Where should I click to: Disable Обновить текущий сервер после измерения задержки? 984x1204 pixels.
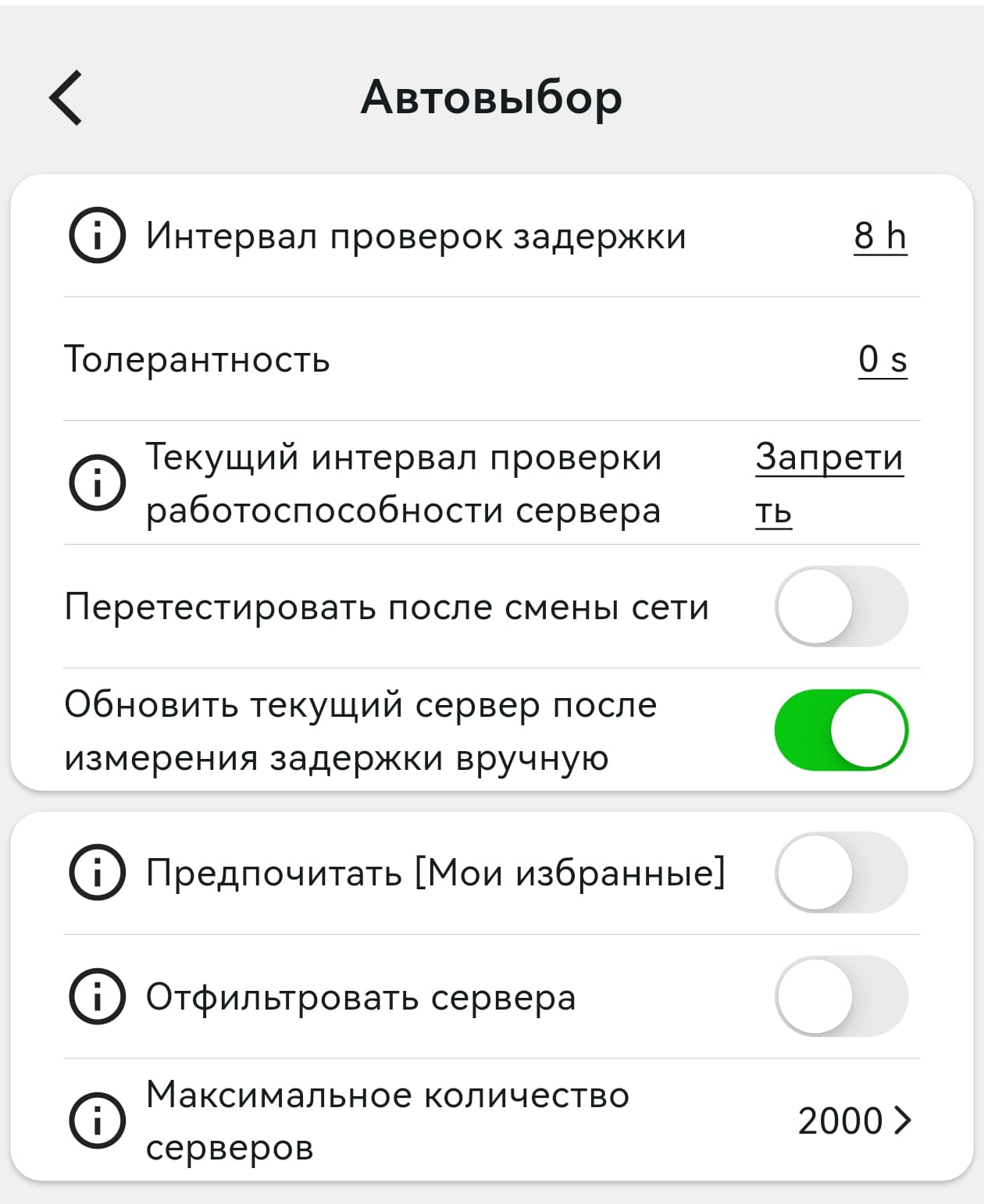[842, 729]
